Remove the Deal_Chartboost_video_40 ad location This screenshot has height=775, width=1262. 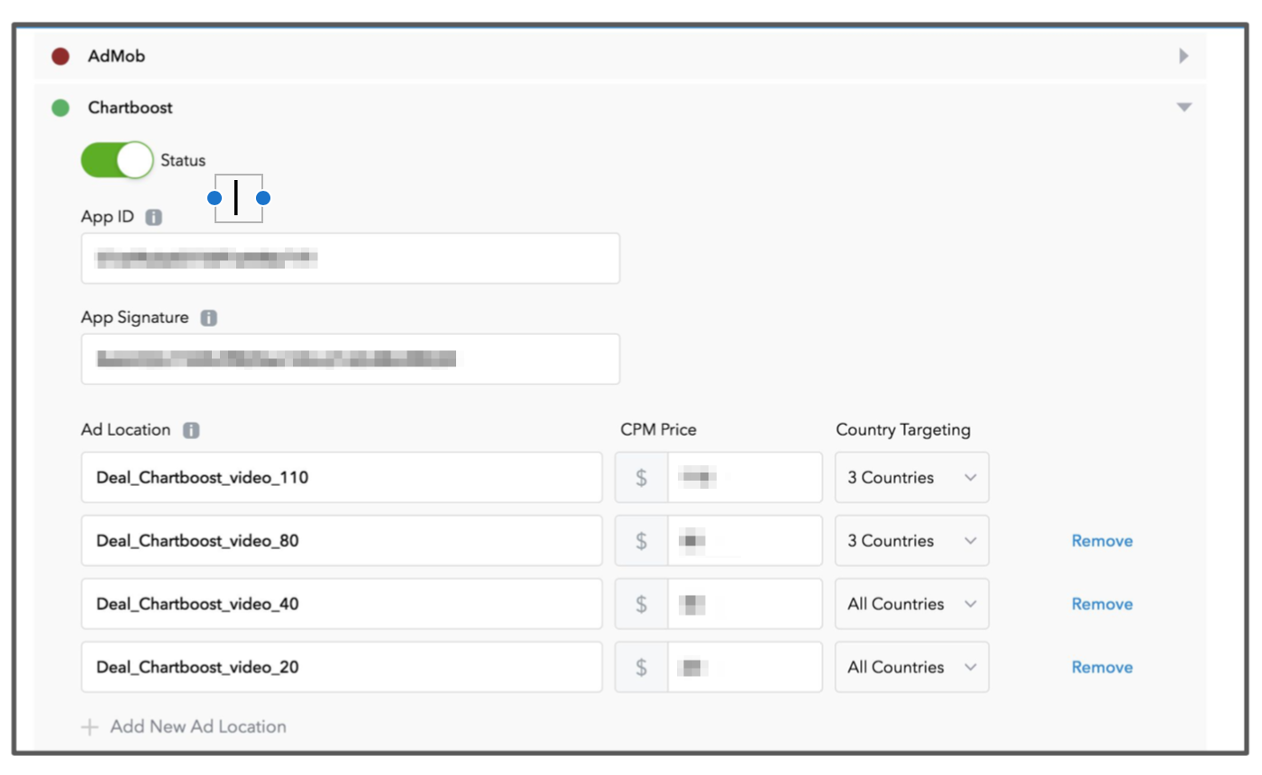1102,604
